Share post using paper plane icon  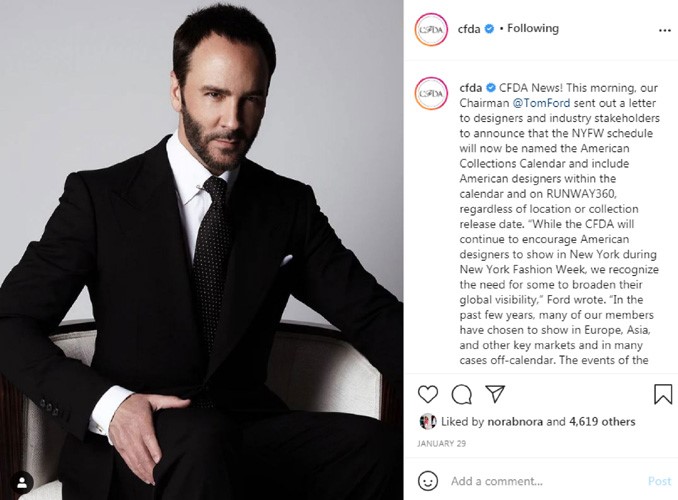[x=495, y=394]
